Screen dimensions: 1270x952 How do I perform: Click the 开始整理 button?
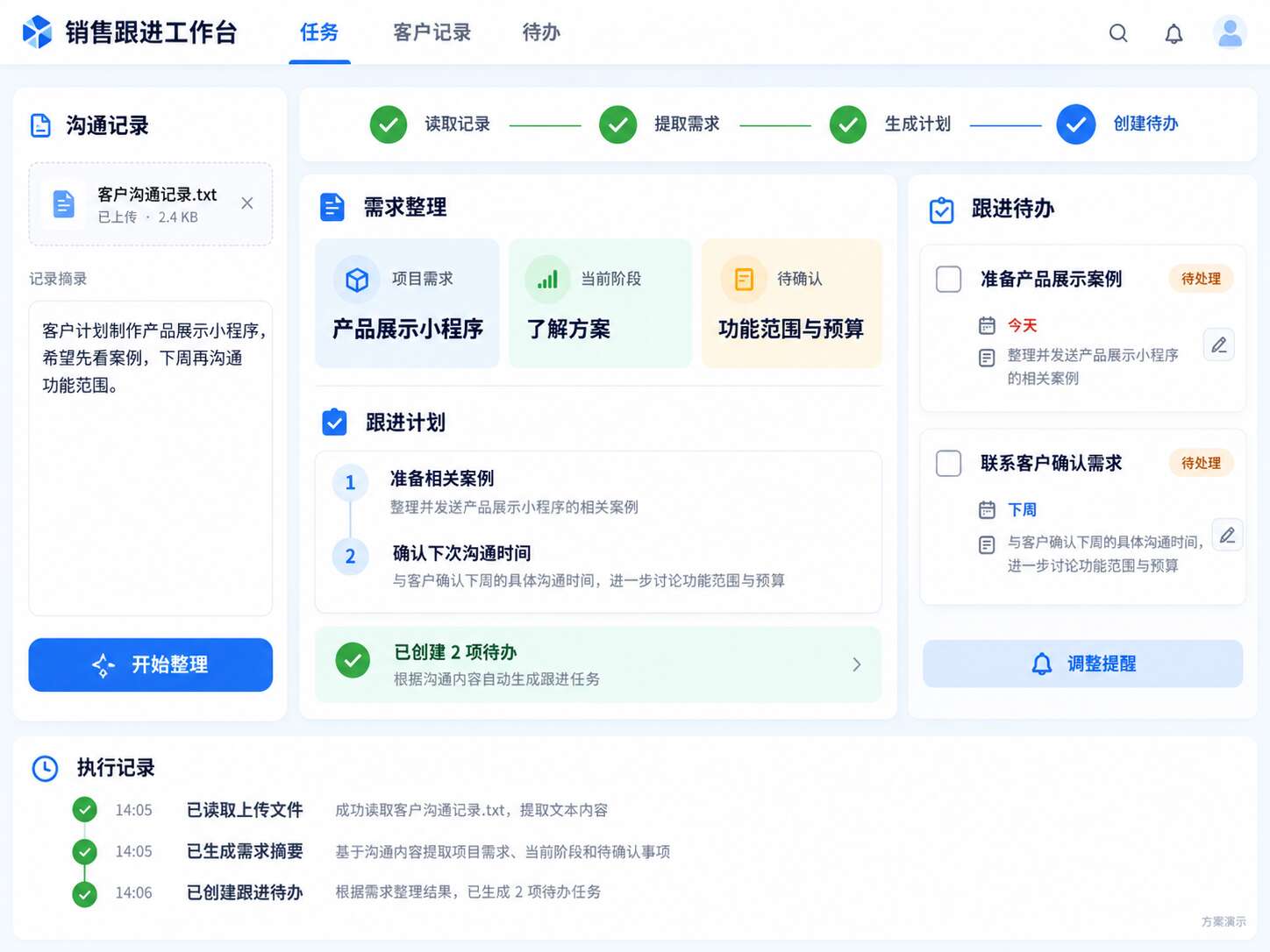click(x=151, y=664)
